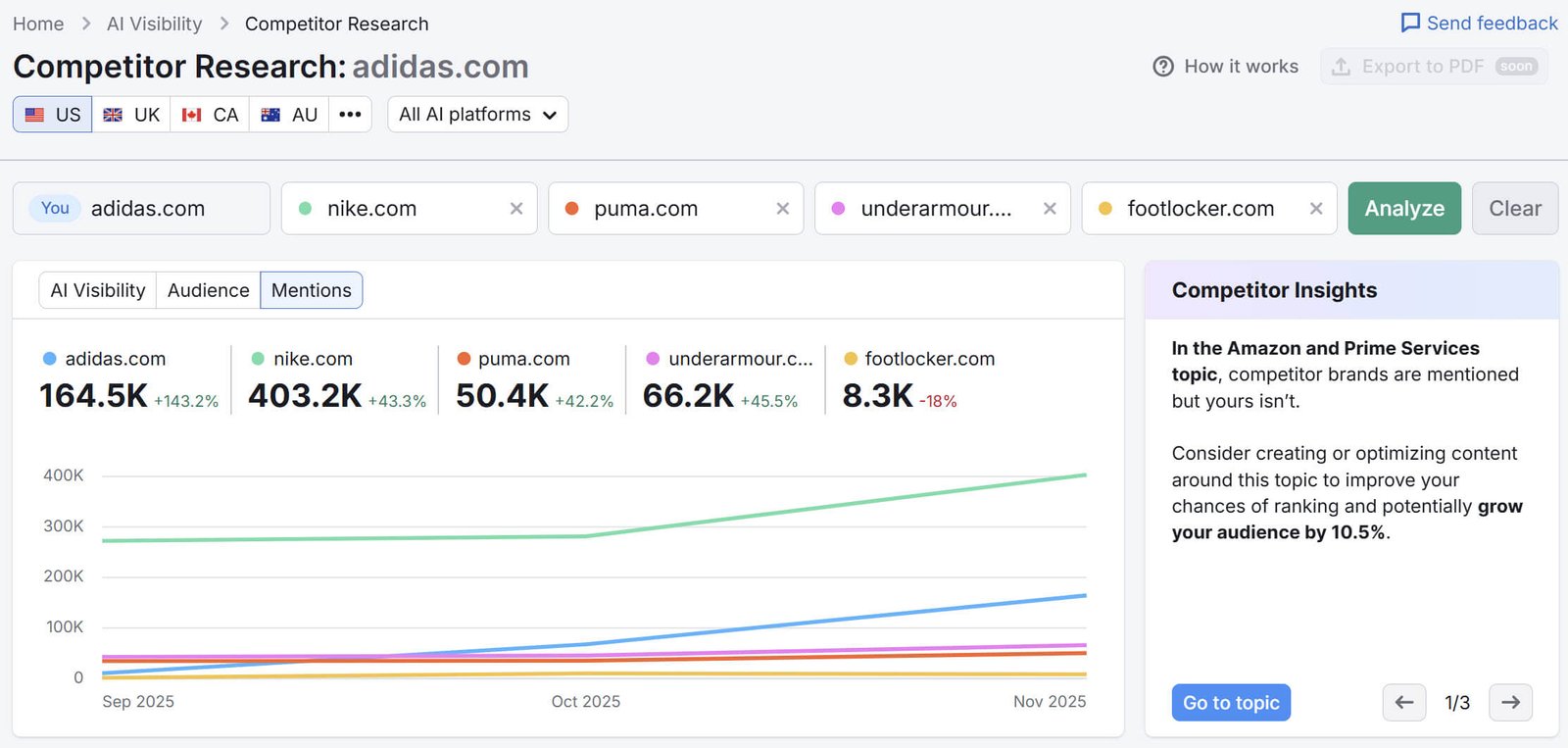Screen dimensions: 1568x748
Task: Click the breadcrumb chevron after AI Visibility
Action: point(223,24)
